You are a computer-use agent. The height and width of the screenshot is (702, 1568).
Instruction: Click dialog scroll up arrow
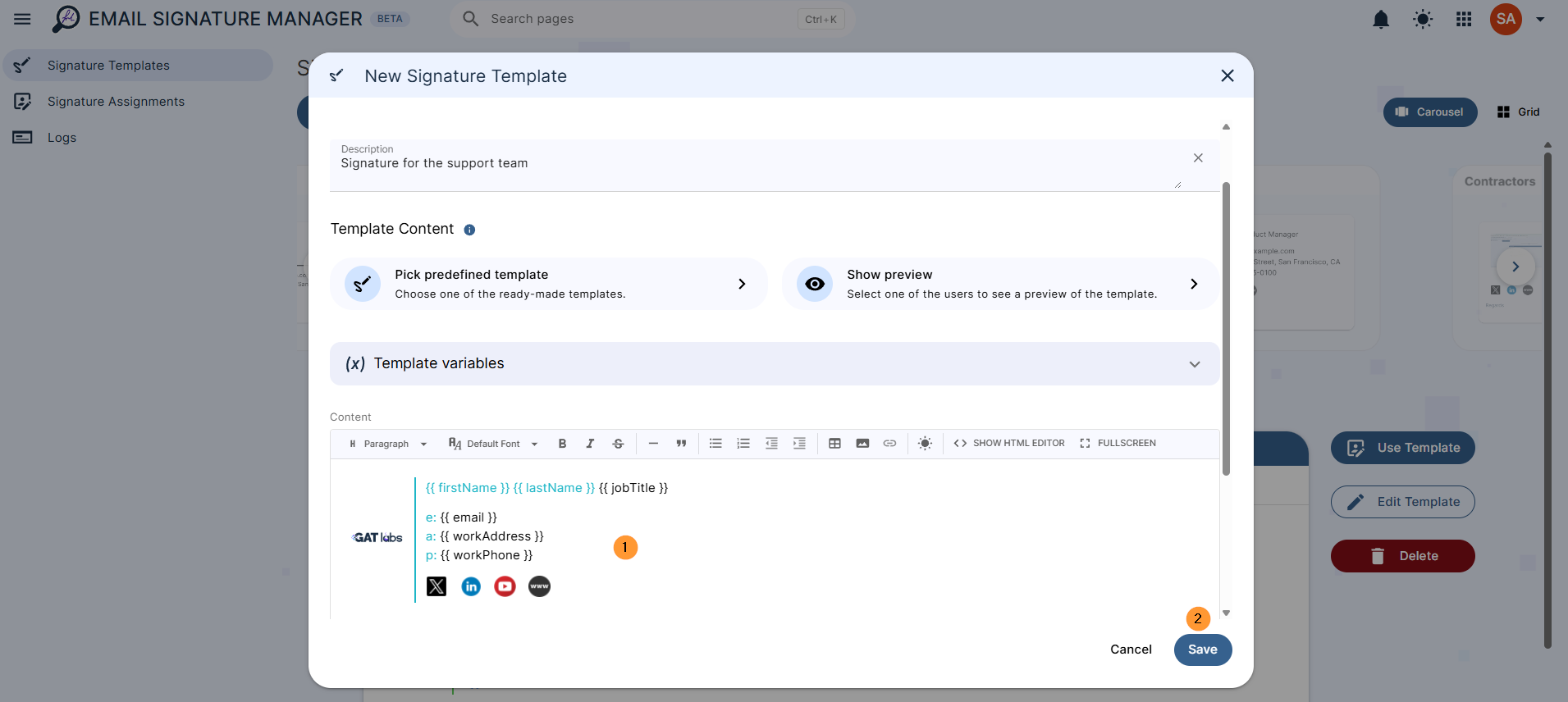pos(1226,127)
